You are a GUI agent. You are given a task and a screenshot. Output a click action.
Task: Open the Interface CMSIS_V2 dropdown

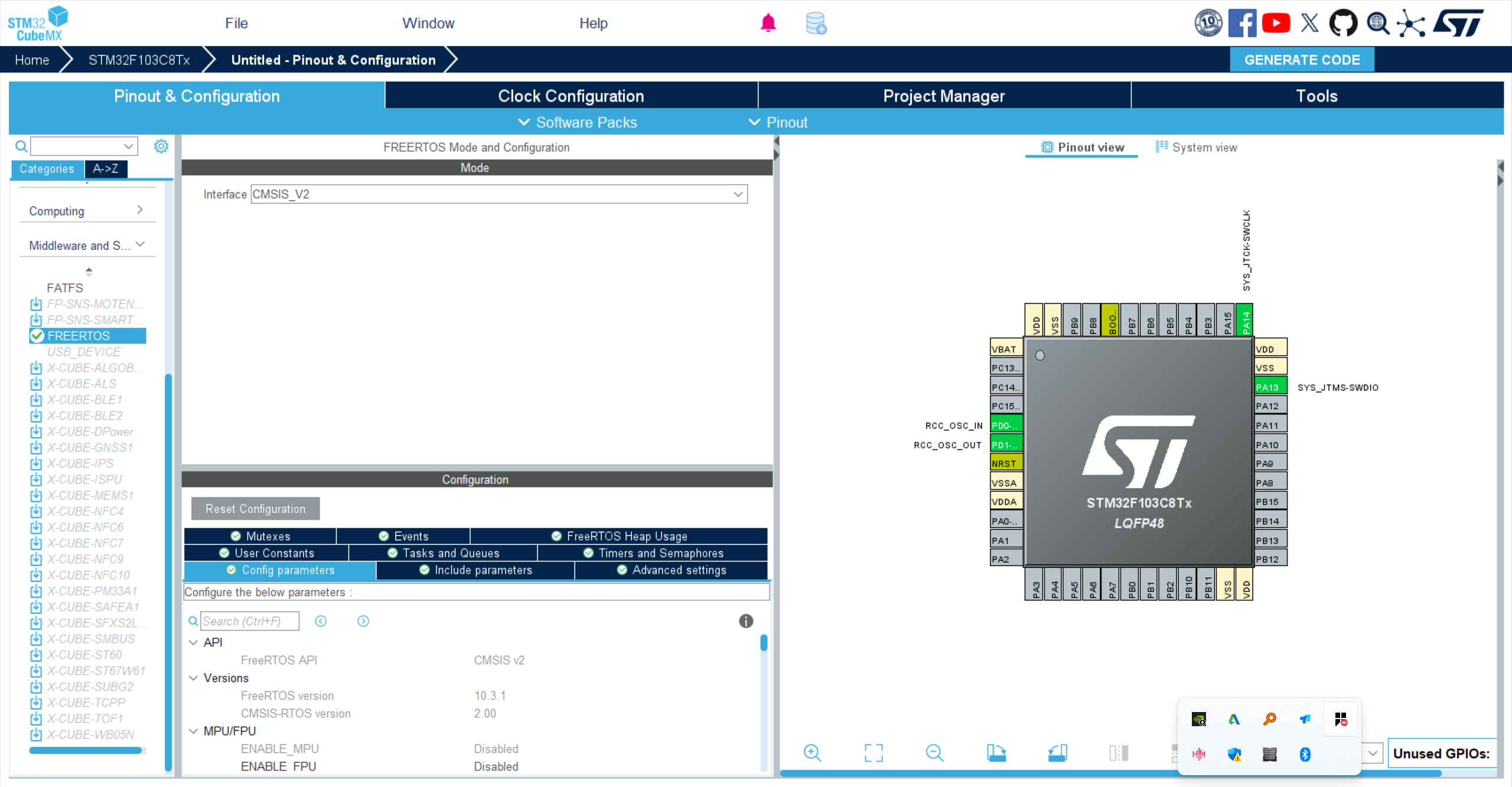point(499,194)
